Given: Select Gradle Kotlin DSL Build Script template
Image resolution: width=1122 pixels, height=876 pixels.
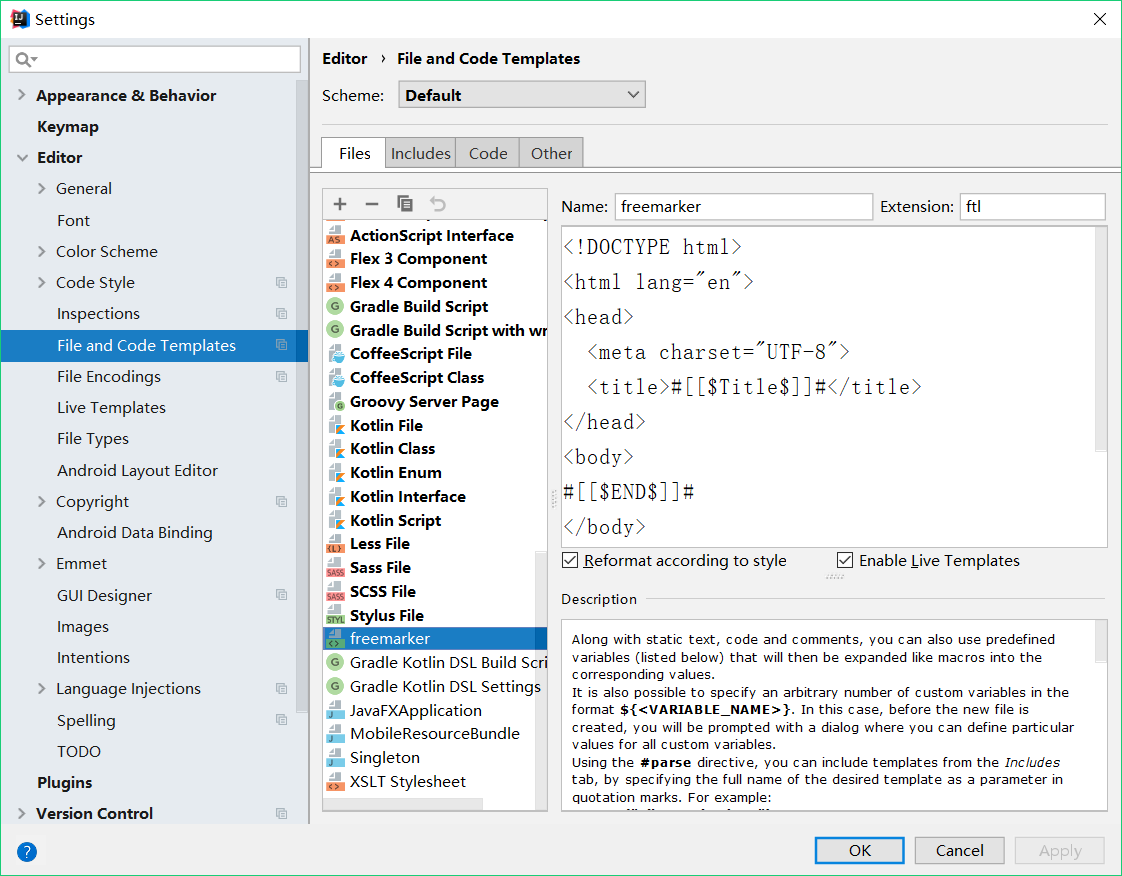Looking at the screenshot, I should 434,663.
